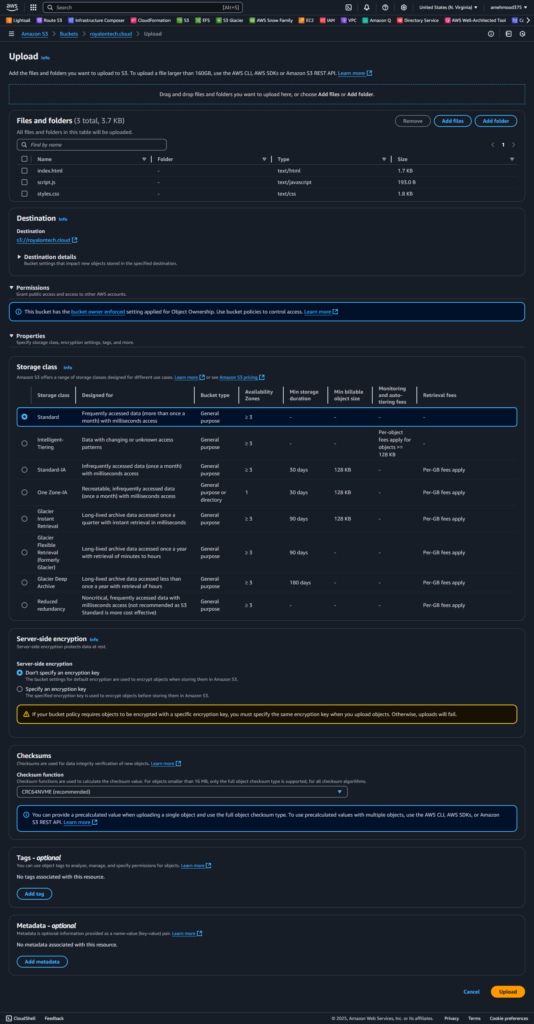
Task: Open the help question mark icon
Action: point(385,7)
